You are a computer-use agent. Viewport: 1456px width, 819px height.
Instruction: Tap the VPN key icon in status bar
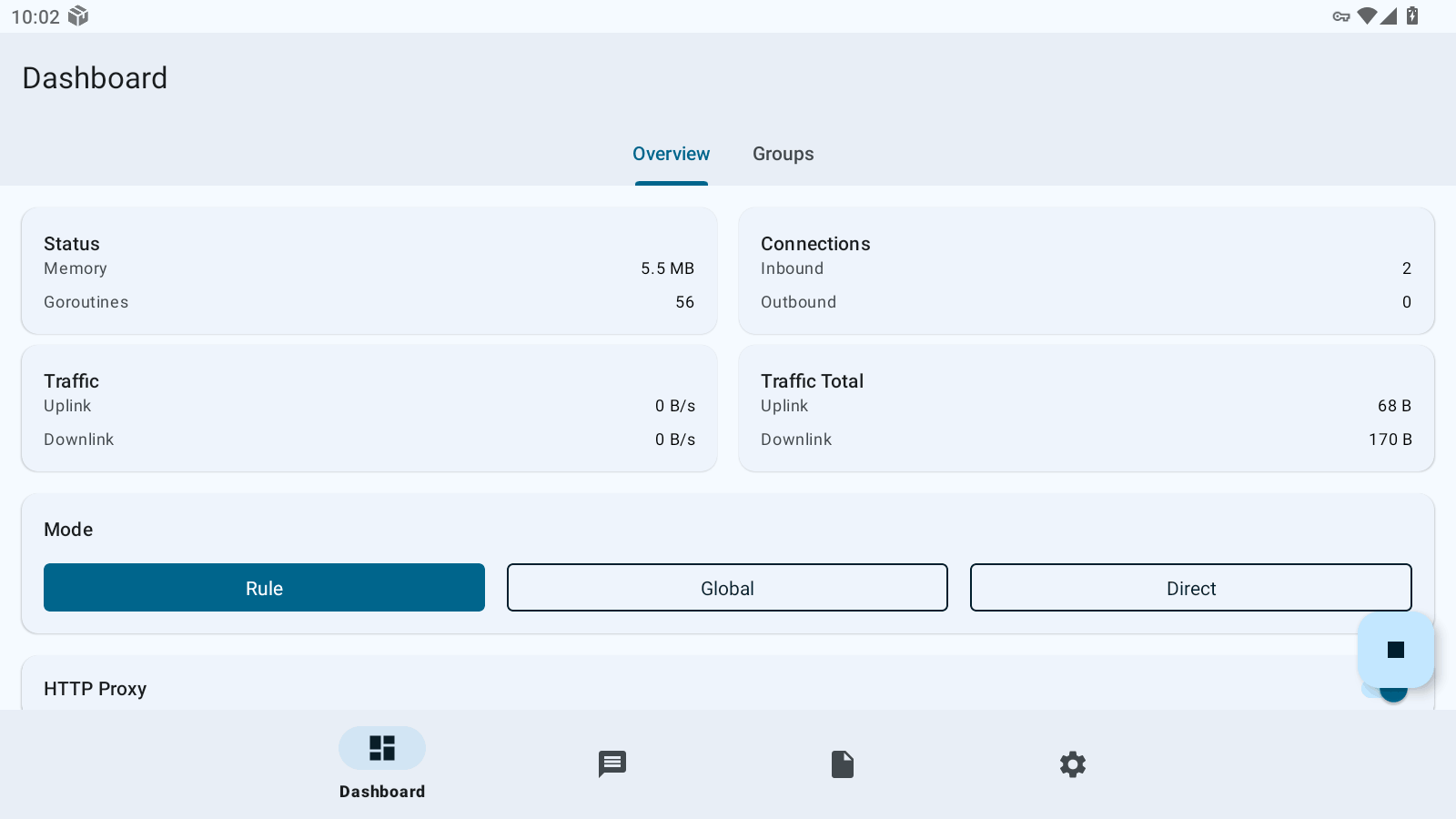coord(1340,16)
